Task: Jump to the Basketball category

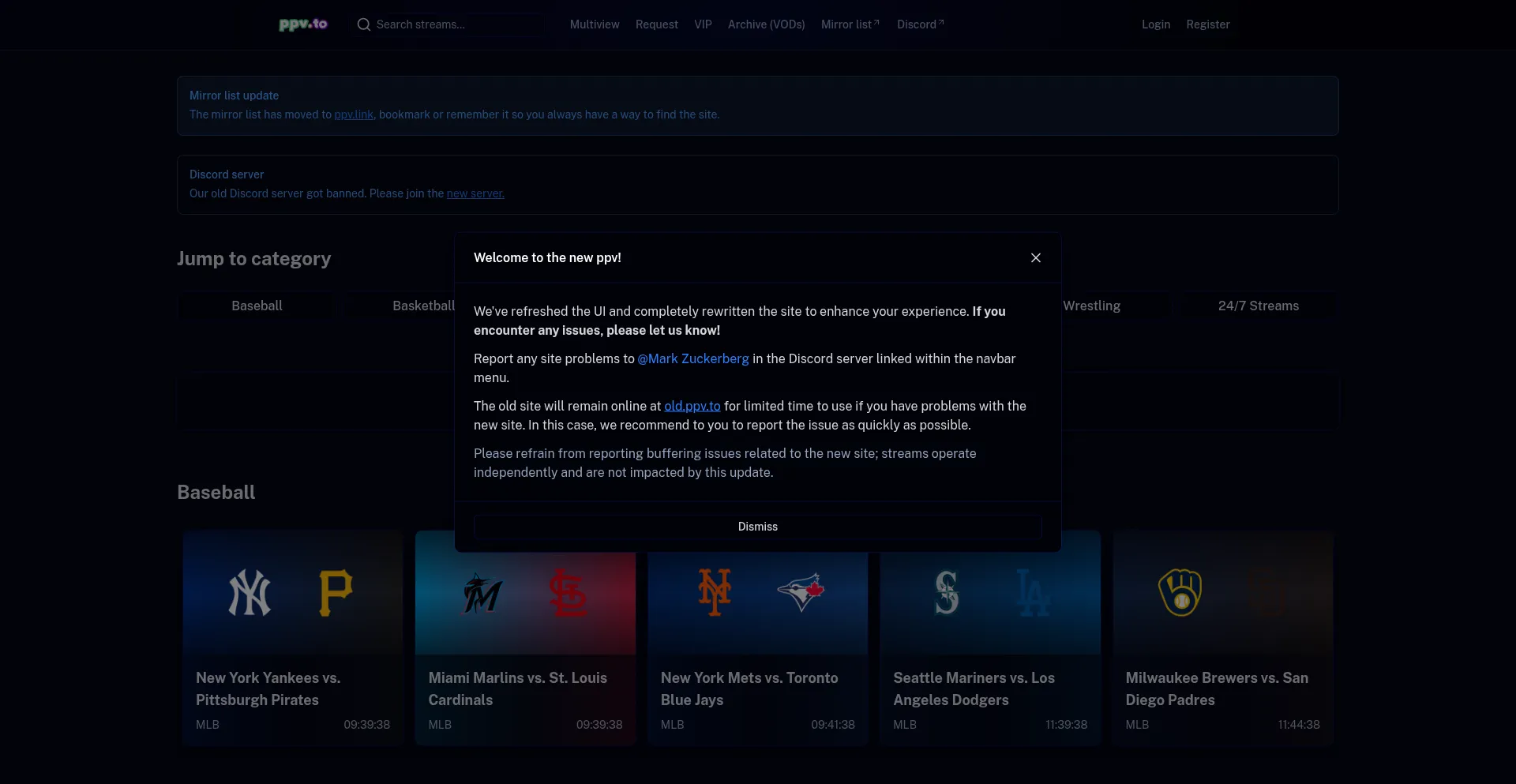Action: 424,306
